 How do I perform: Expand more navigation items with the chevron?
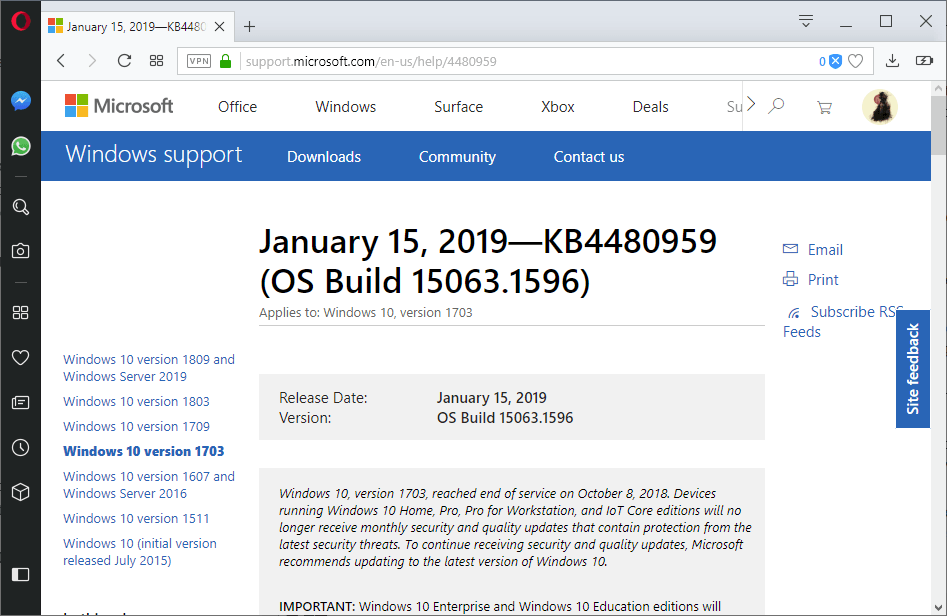click(751, 104)
